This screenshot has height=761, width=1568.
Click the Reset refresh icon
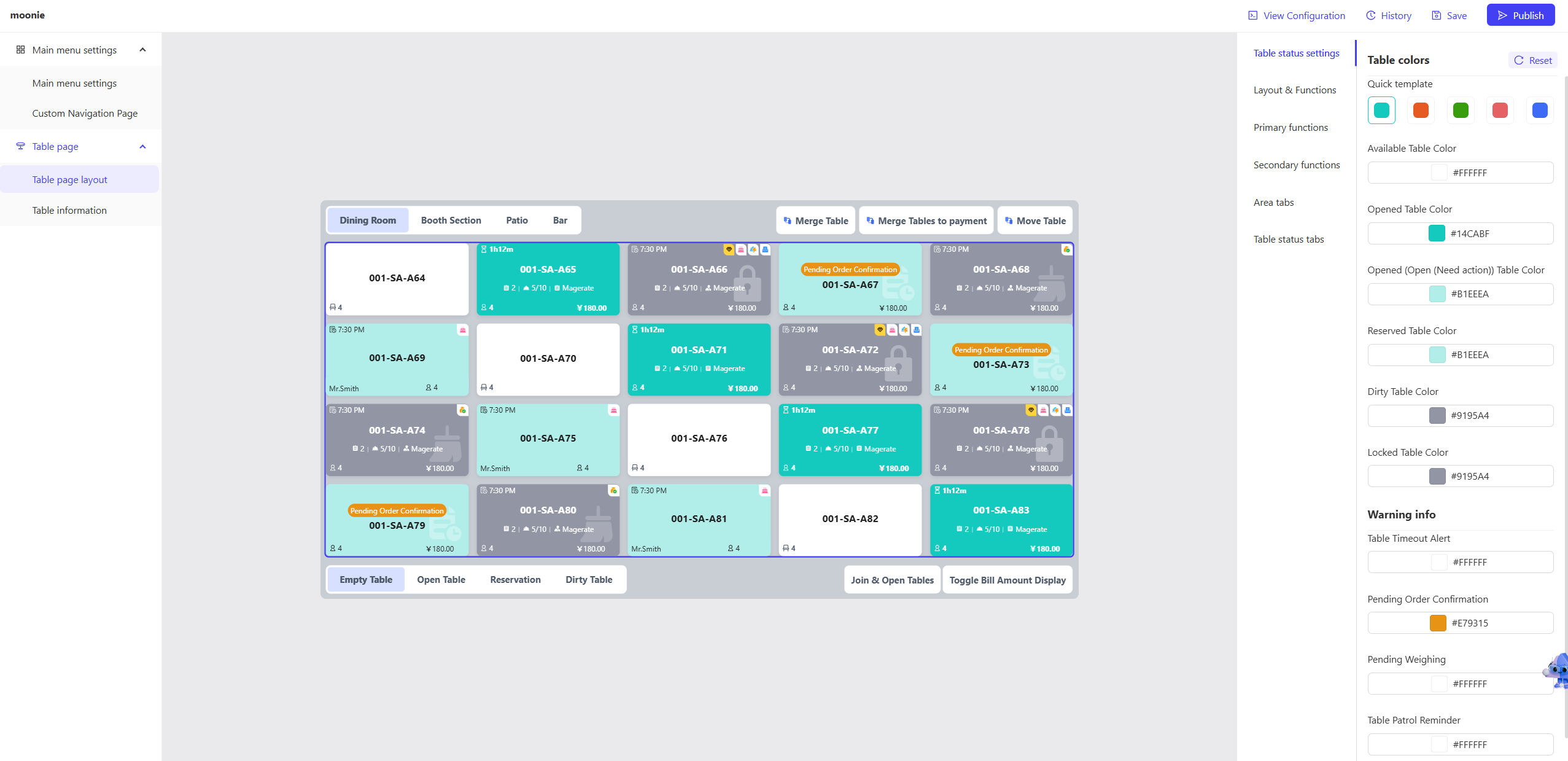pos(1518,60)
